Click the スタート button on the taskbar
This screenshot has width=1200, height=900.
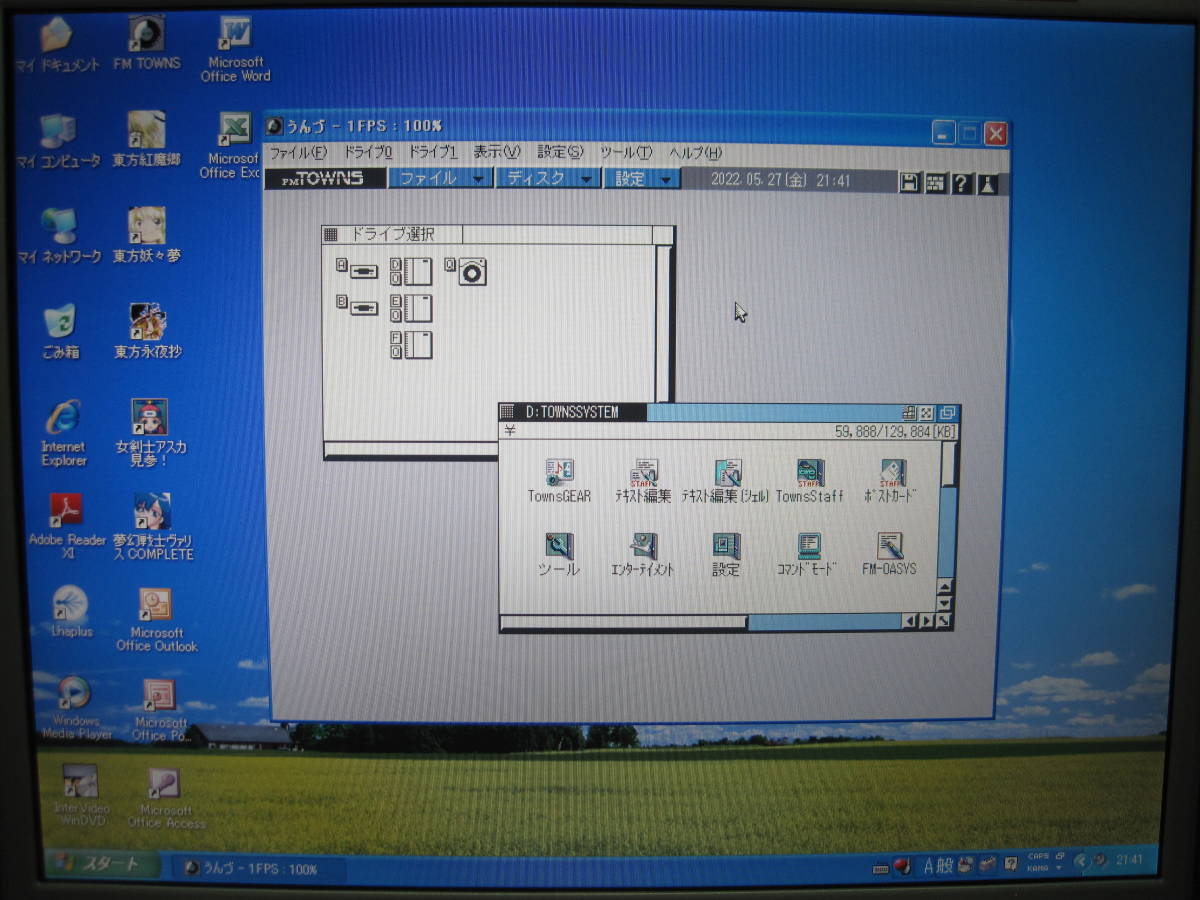[x=103, y=863]
